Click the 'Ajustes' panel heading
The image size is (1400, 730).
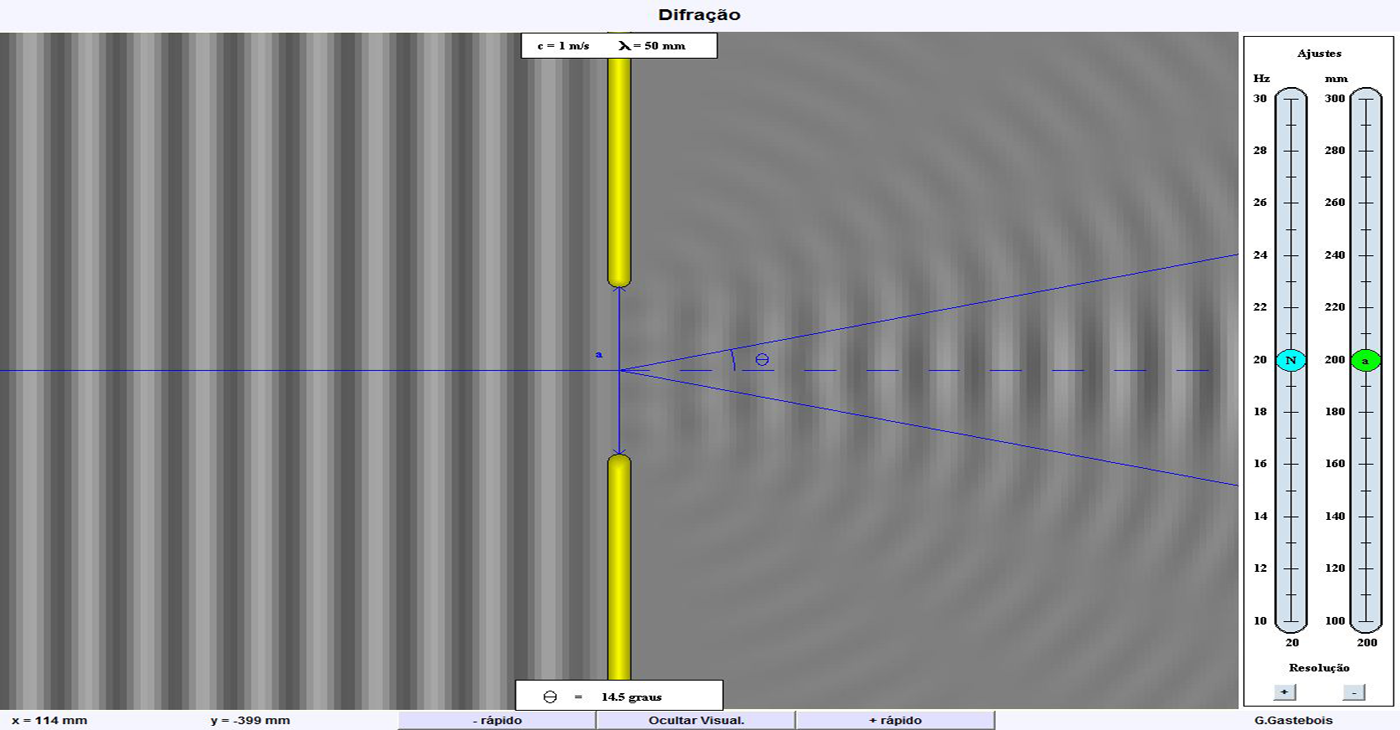click(1319, 53)
